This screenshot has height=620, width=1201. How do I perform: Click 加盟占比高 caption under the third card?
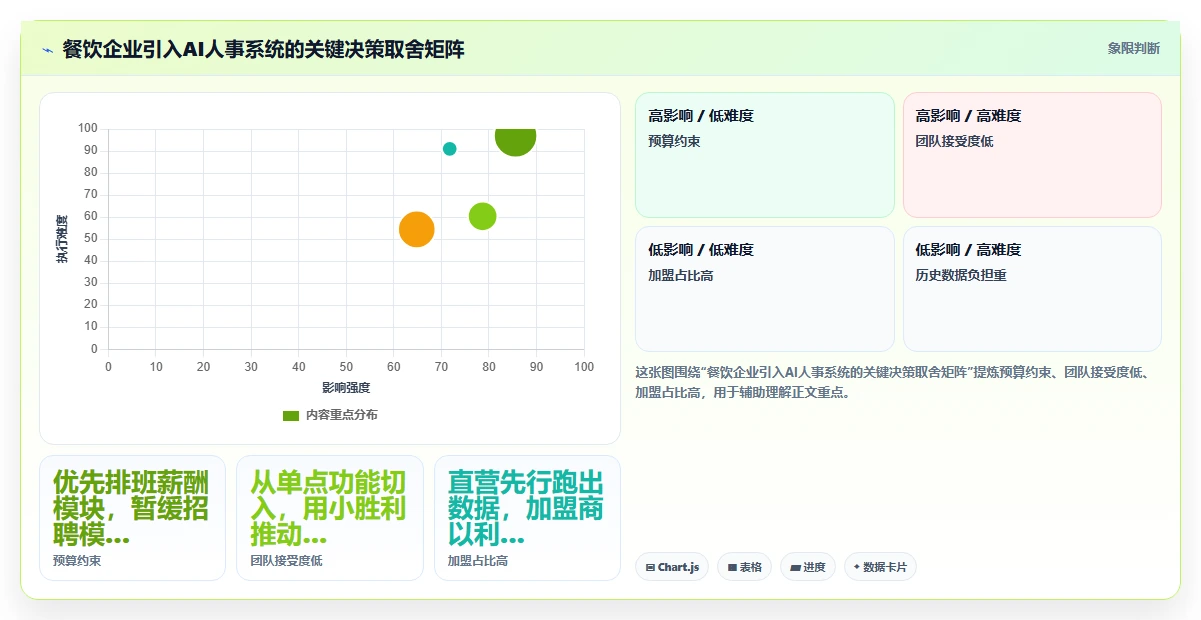pos(478,561)
